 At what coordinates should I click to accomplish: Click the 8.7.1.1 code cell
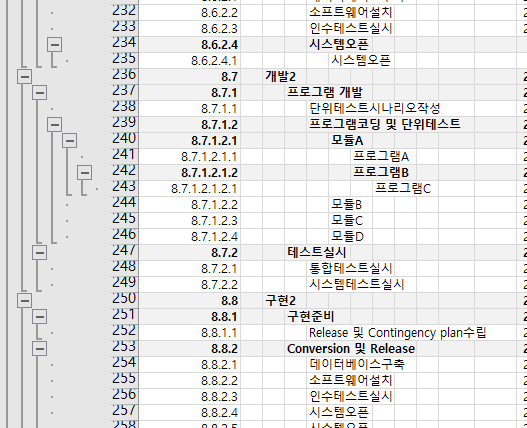pyautogui.click(x=190, y=109)
